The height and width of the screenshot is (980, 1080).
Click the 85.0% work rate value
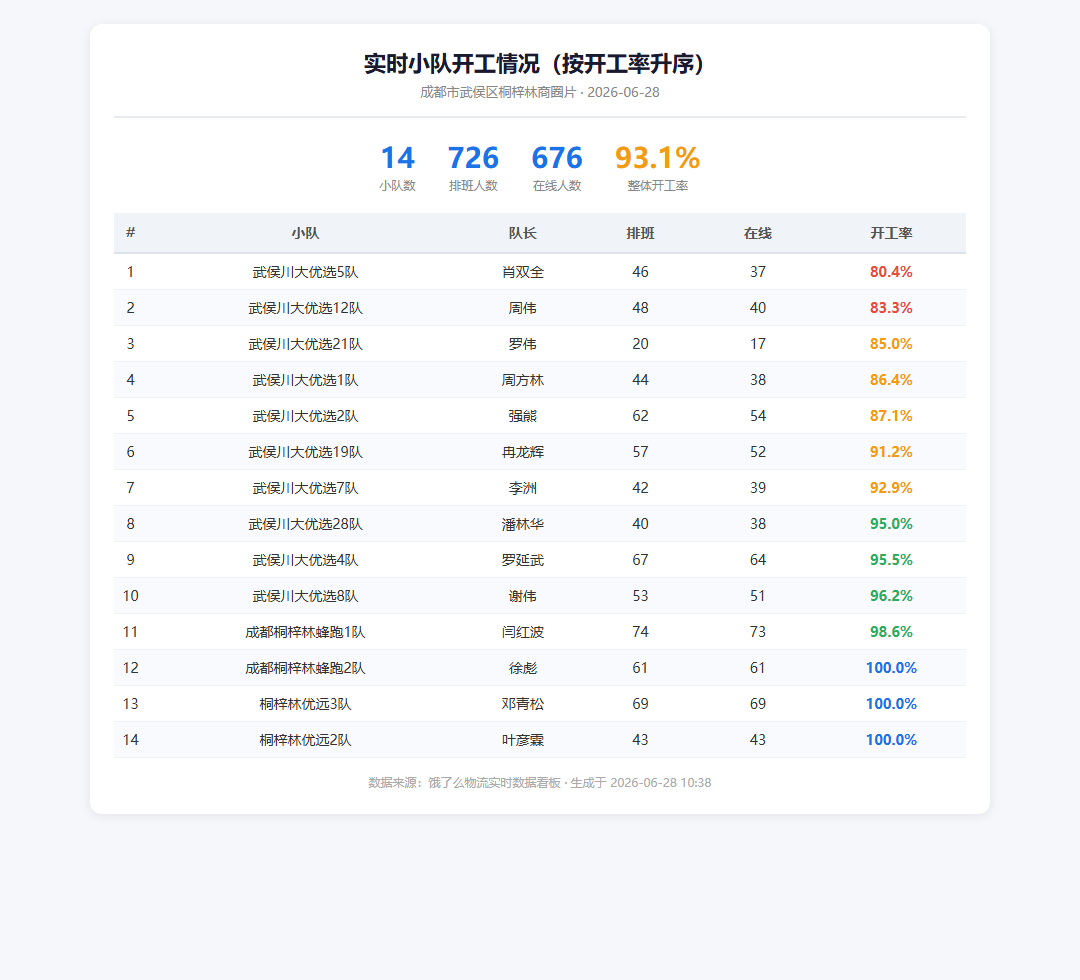[x=891, y=344]
